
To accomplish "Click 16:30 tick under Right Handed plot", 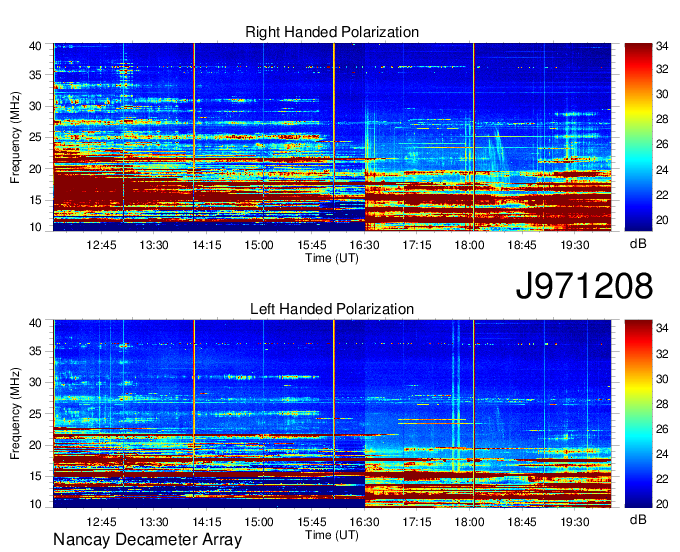I will [364, 245].
